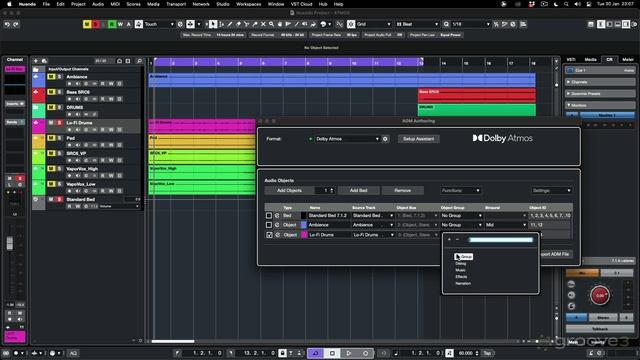Choose Music in the group popup list

click(460, 270)
